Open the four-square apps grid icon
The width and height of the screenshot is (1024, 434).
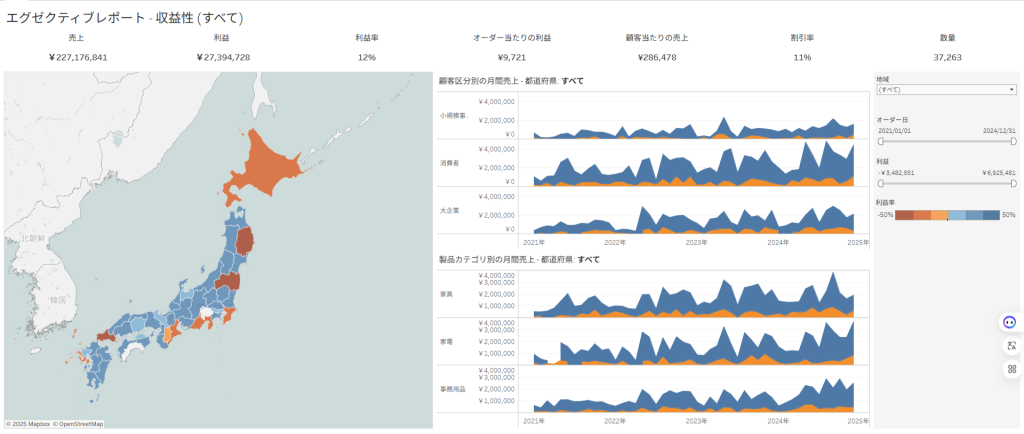(1010, 369)
